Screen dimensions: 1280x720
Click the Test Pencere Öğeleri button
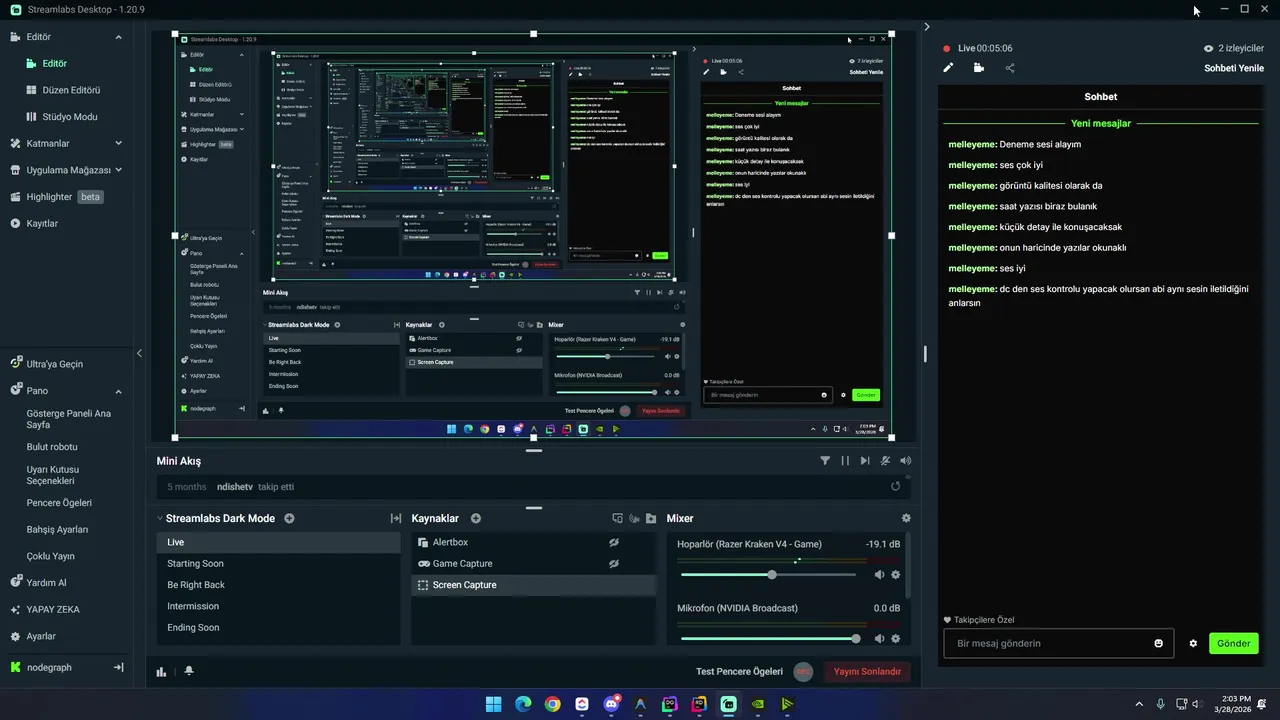click(x=739, y=672)
